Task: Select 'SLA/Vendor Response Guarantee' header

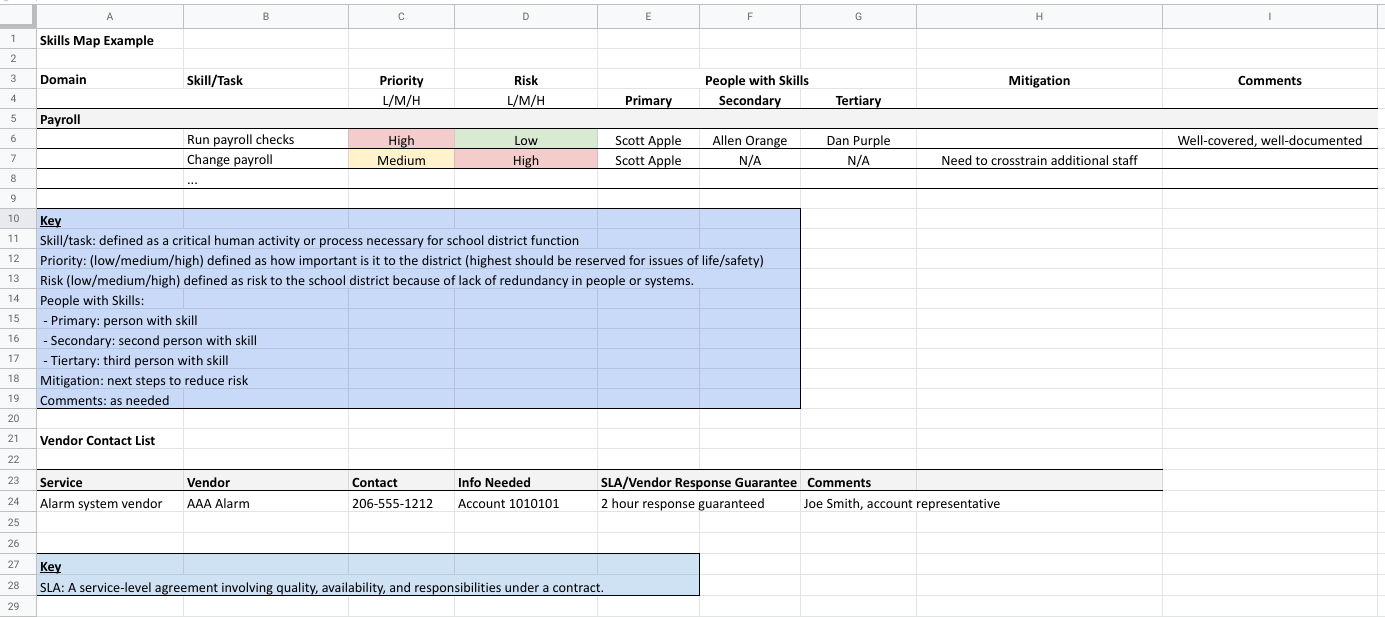Action: coord(699,482)
